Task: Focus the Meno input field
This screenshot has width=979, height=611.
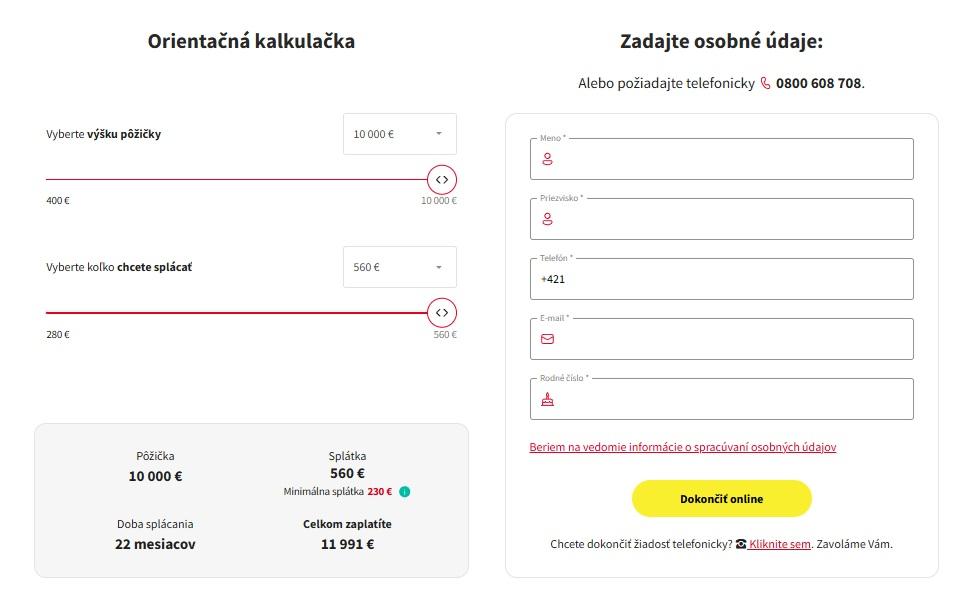Action: click(730, 160)
